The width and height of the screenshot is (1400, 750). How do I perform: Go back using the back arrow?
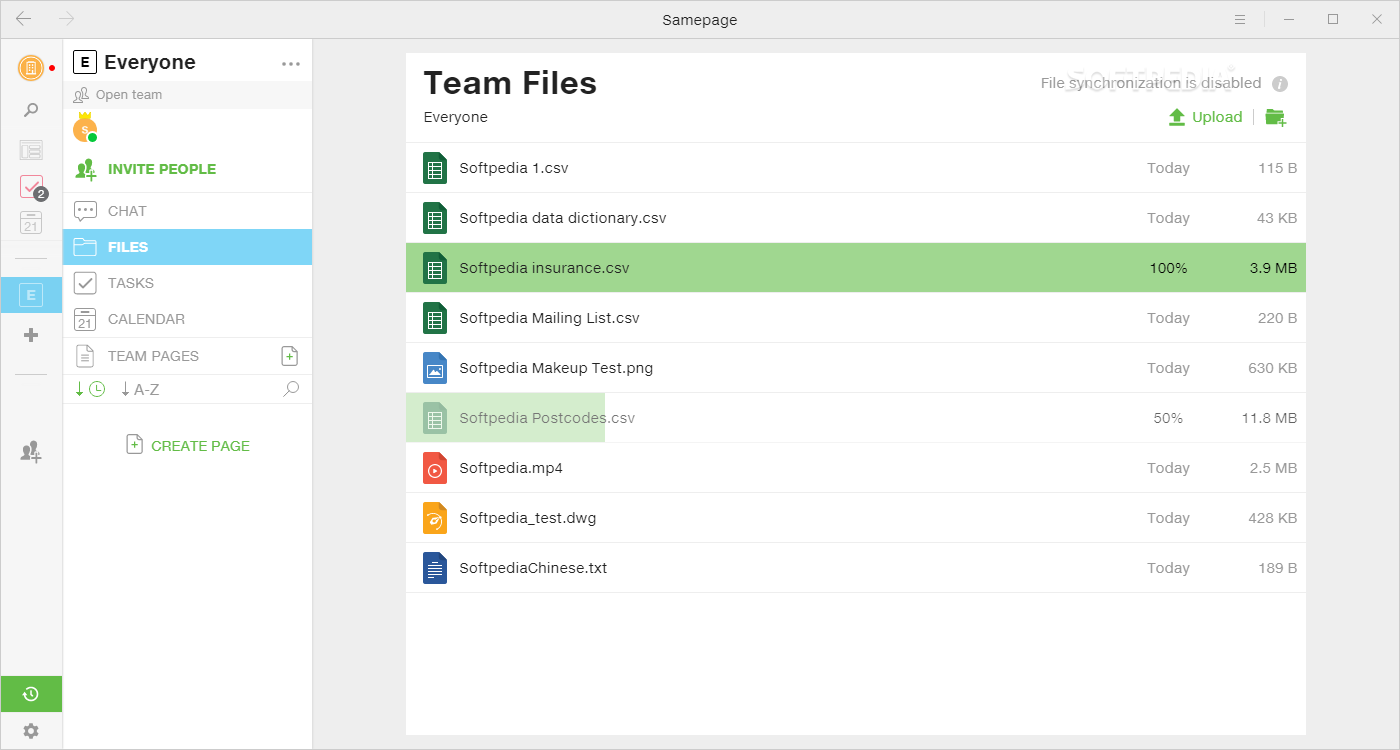23,19
